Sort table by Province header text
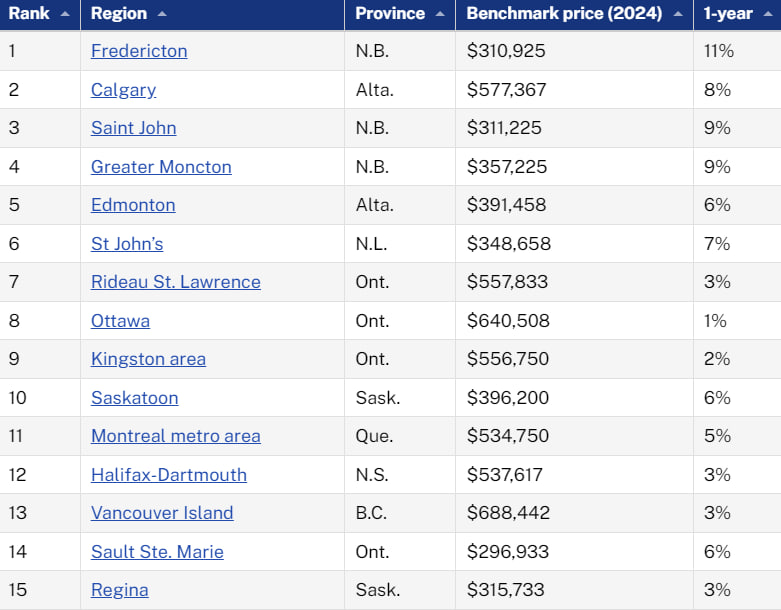 (x=390, y=14)
